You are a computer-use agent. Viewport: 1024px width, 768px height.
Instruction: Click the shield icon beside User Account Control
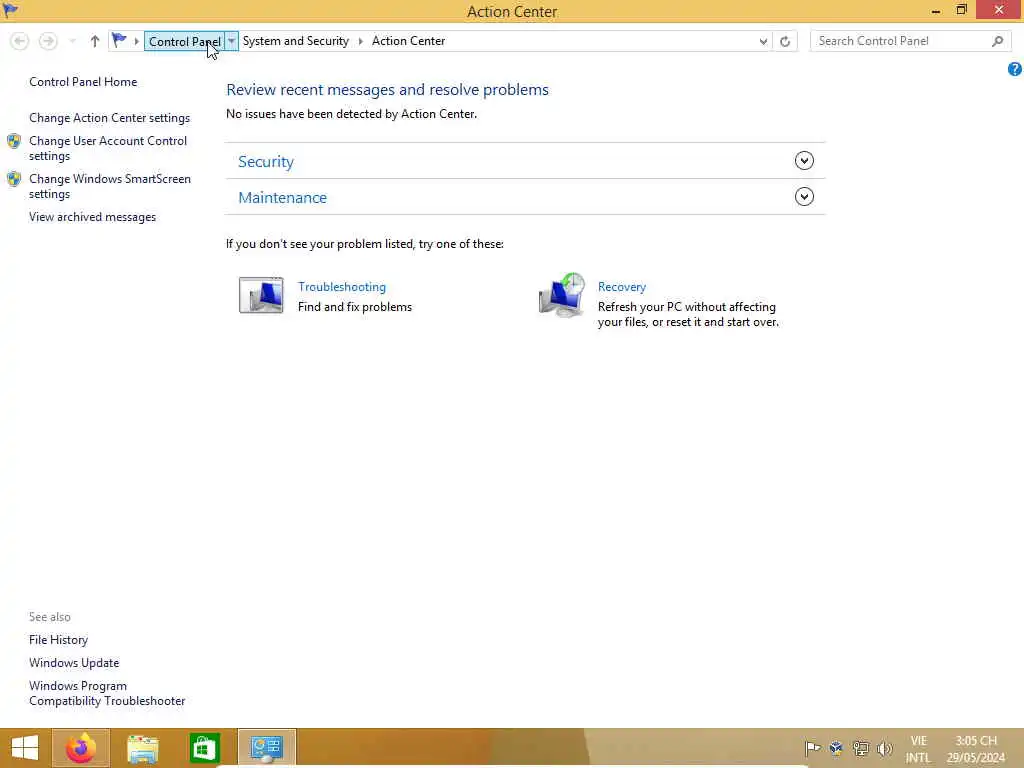point(14,141)
